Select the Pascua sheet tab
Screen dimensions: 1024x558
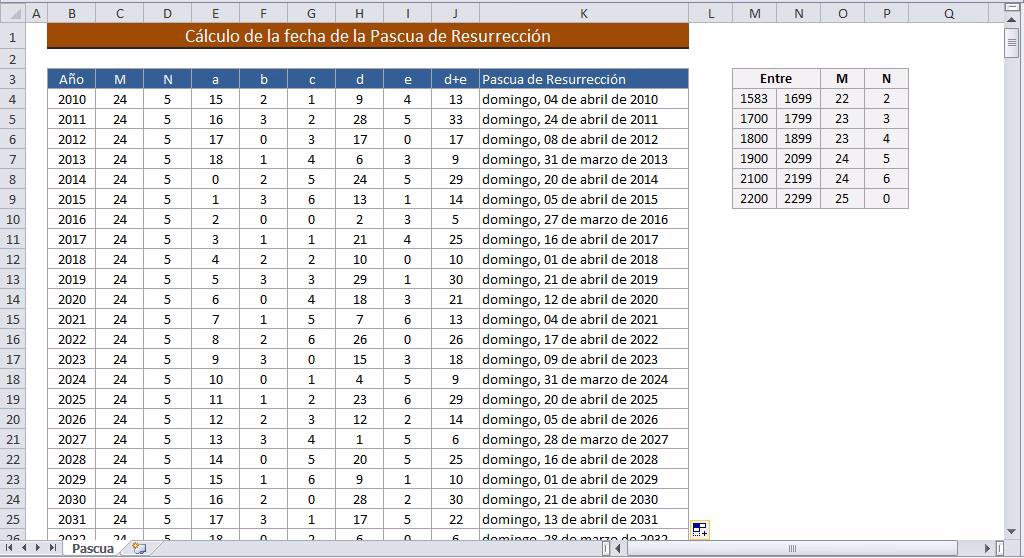point(93,548)
